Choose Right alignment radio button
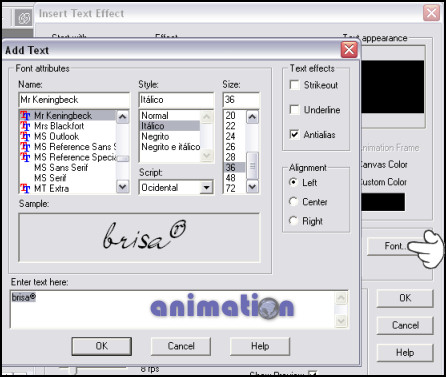 point(293,221)
